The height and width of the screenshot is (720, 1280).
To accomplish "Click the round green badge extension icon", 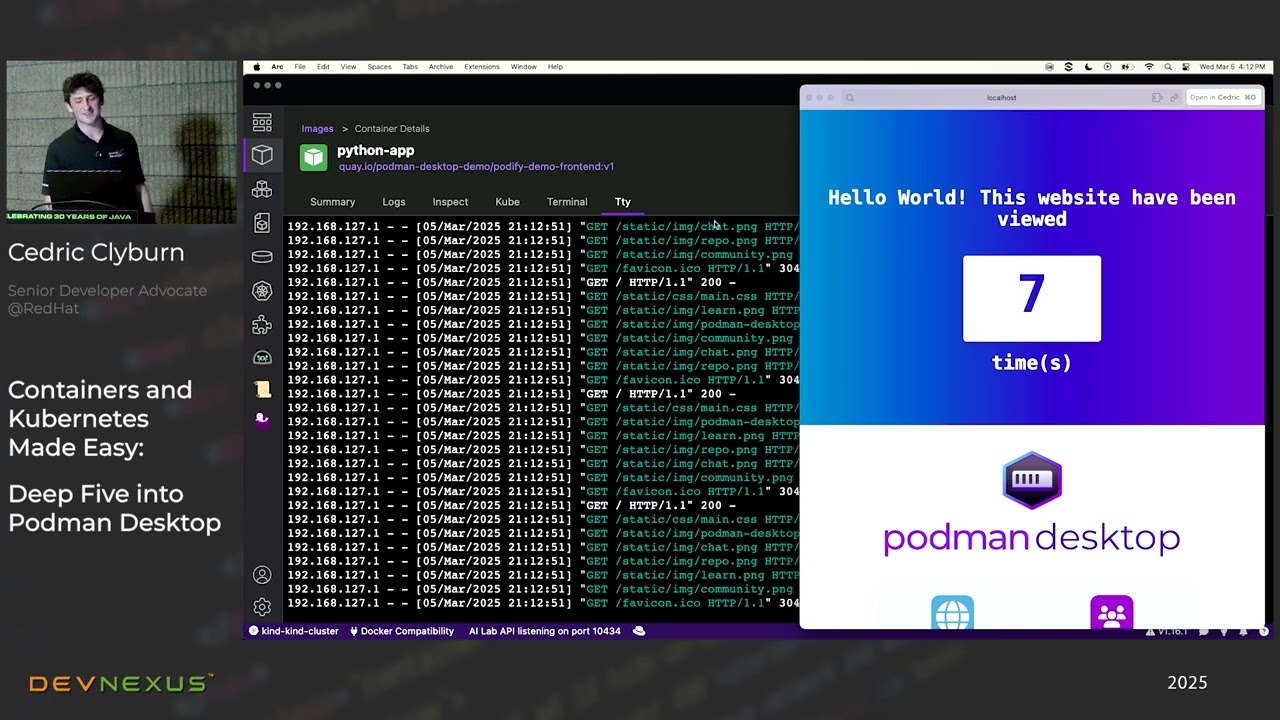I will click(x=262, y=357).
